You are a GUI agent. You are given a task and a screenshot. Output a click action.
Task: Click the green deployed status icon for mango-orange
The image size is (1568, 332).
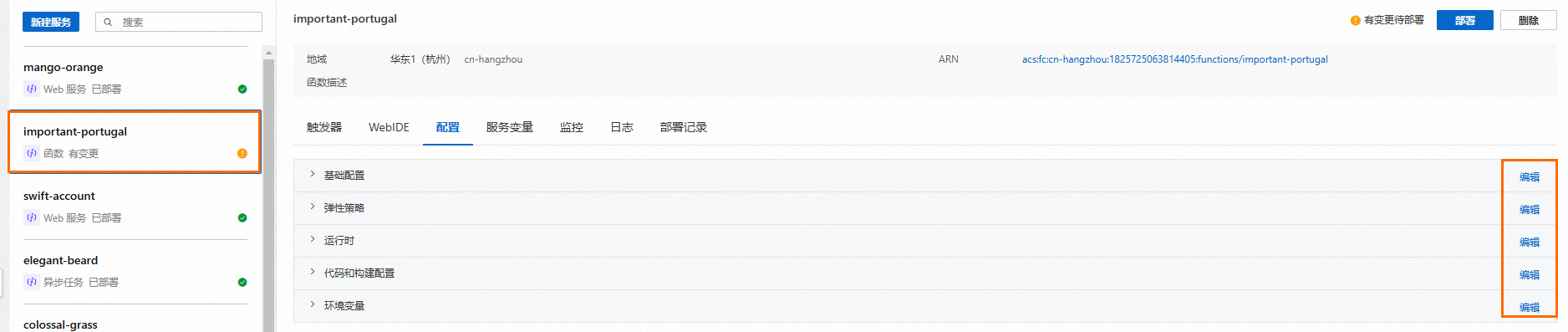tap(242, 89)
